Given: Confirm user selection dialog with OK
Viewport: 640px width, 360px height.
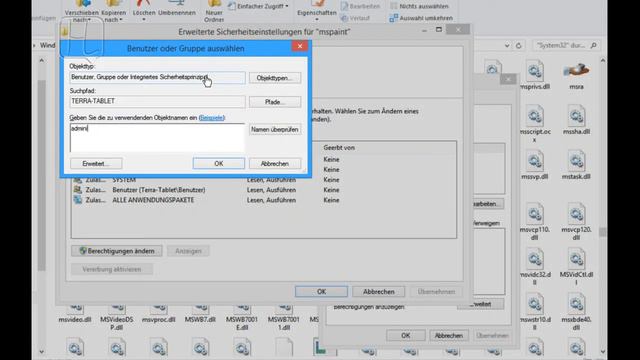Looking at the screenshot, I should coord(219,163).
